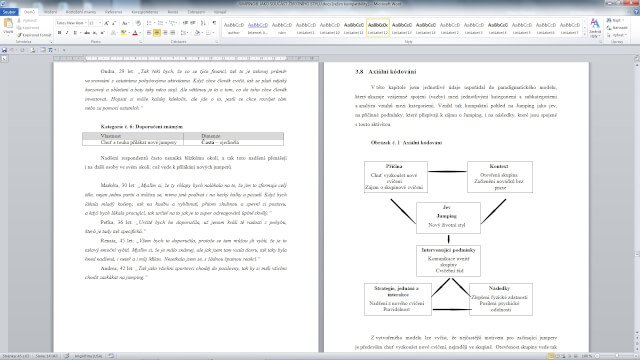Image resolution: width=640 pixels, height=360 pixels.
Task: Toggle show paragraph marks
Action: pos(214,23)
